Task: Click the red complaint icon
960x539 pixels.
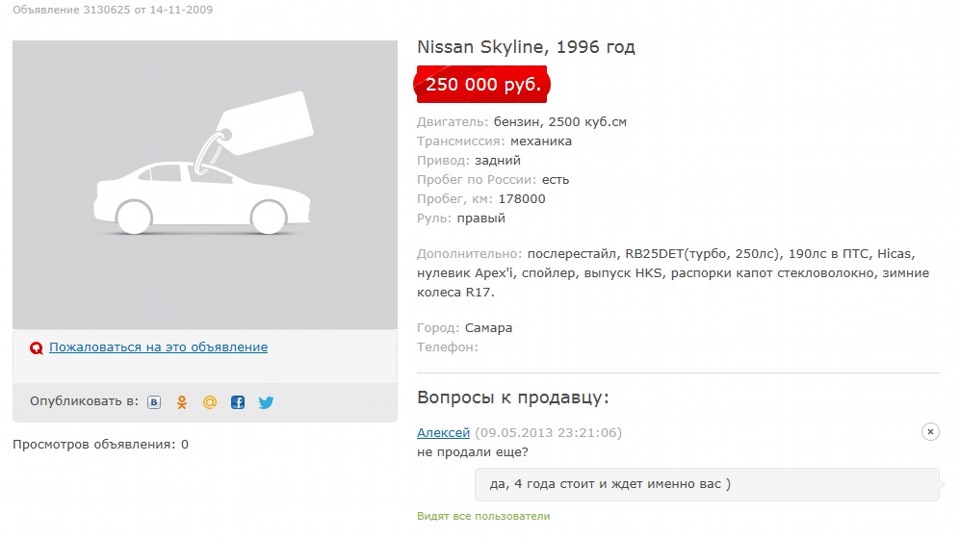Action: (37, 348)
